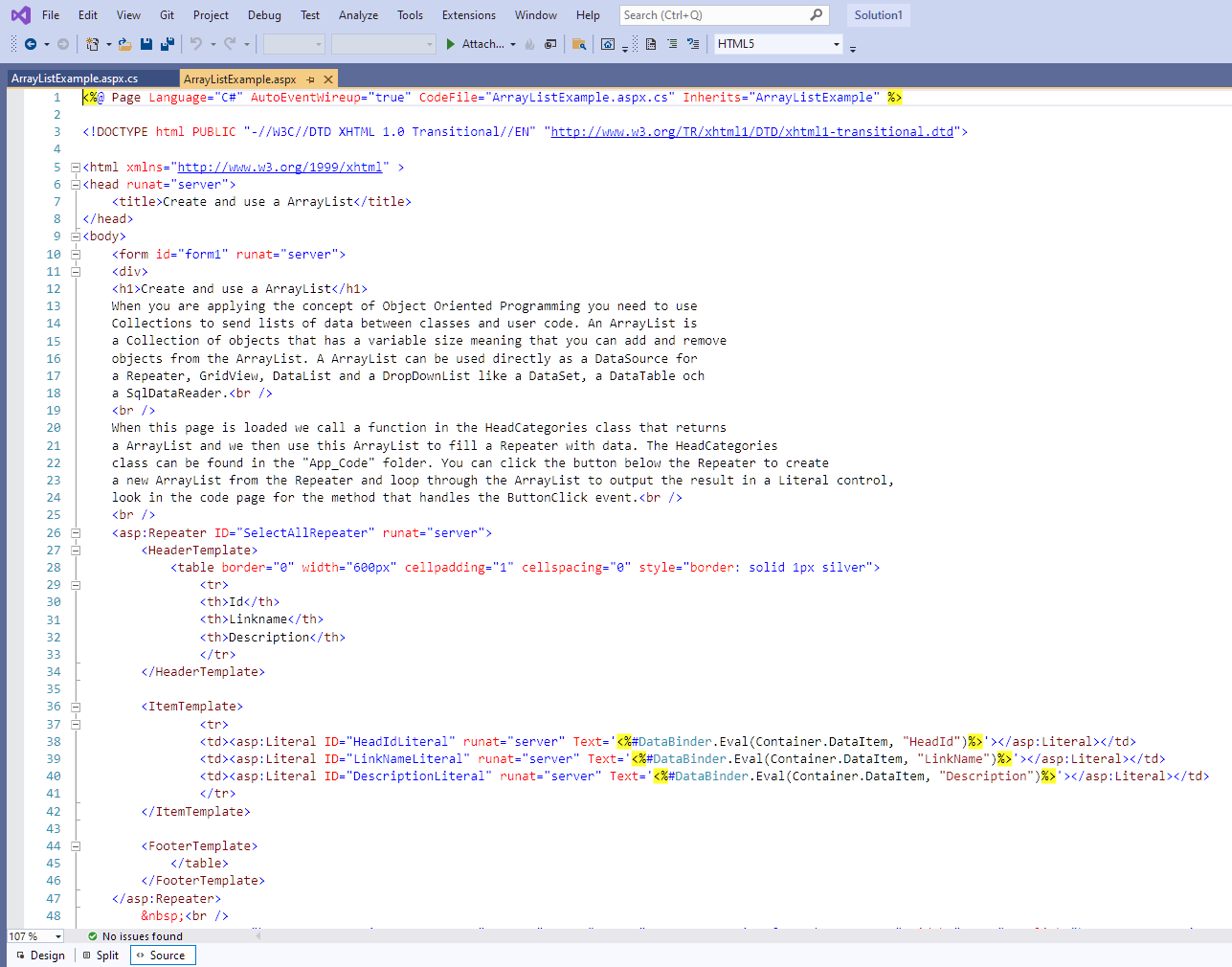
Task: Collapse the ItemTemplate block at line 36
Action: point(76,707)
